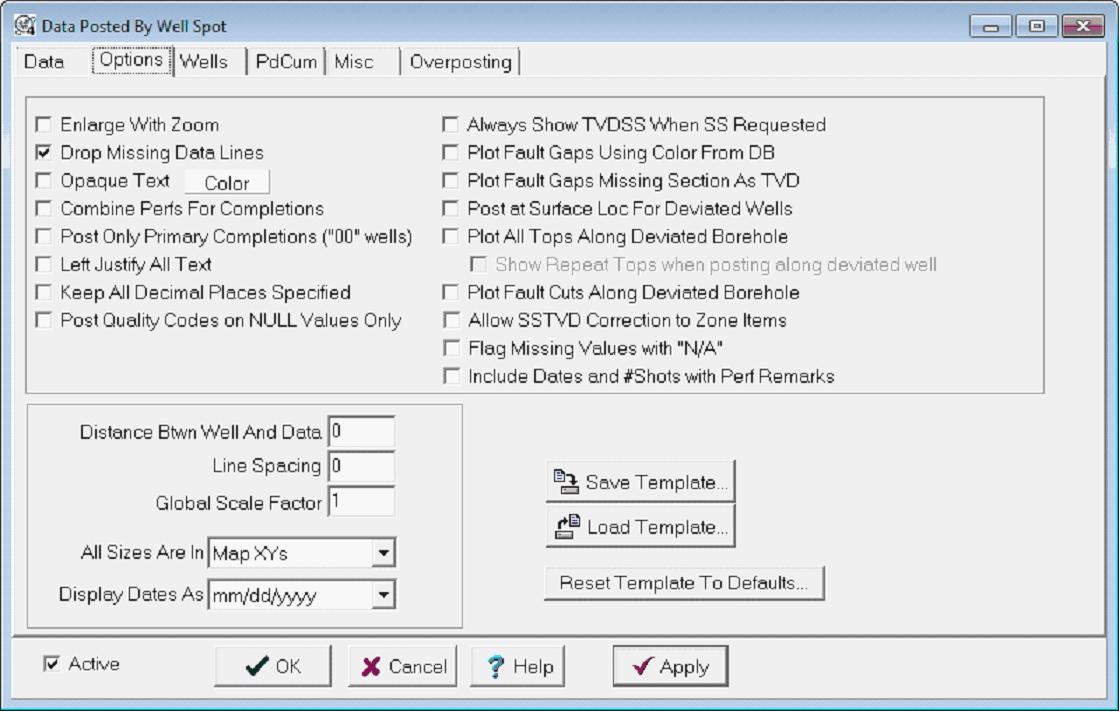Enable the Enlarge With Zoom checkbox
This screenshot has height=712, width=1120.
pos(43,125)
